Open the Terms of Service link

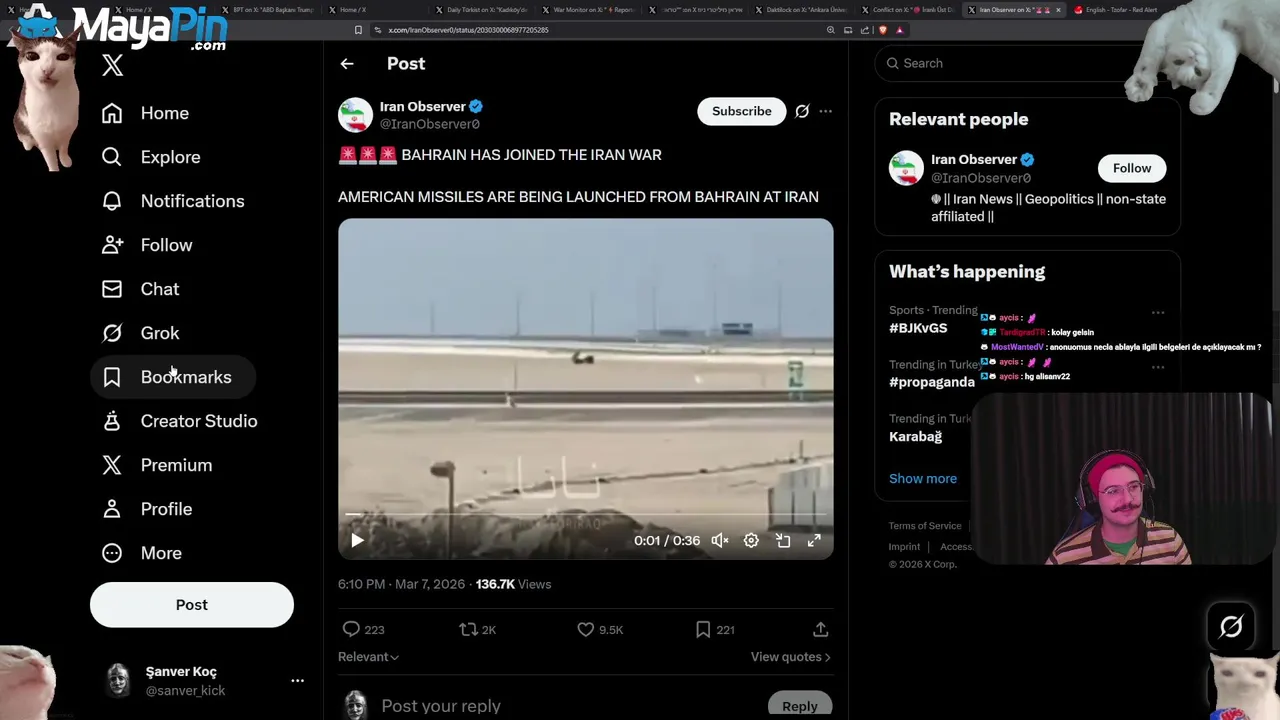[x=925, y=526]
